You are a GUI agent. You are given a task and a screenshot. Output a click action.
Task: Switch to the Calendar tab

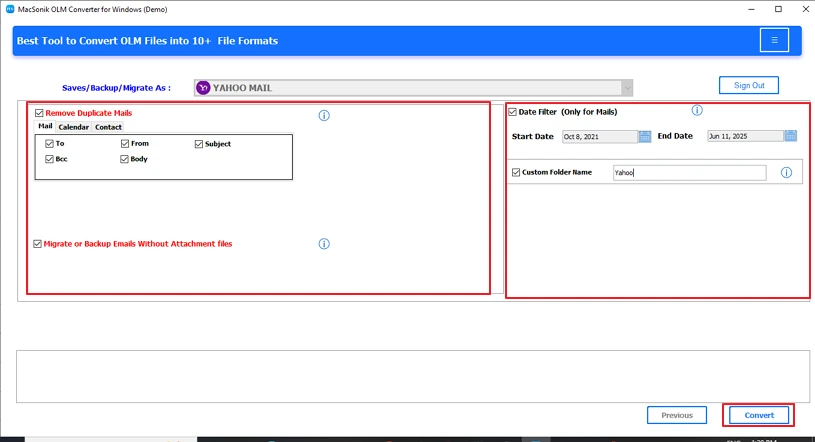click(x=73, y=127)
